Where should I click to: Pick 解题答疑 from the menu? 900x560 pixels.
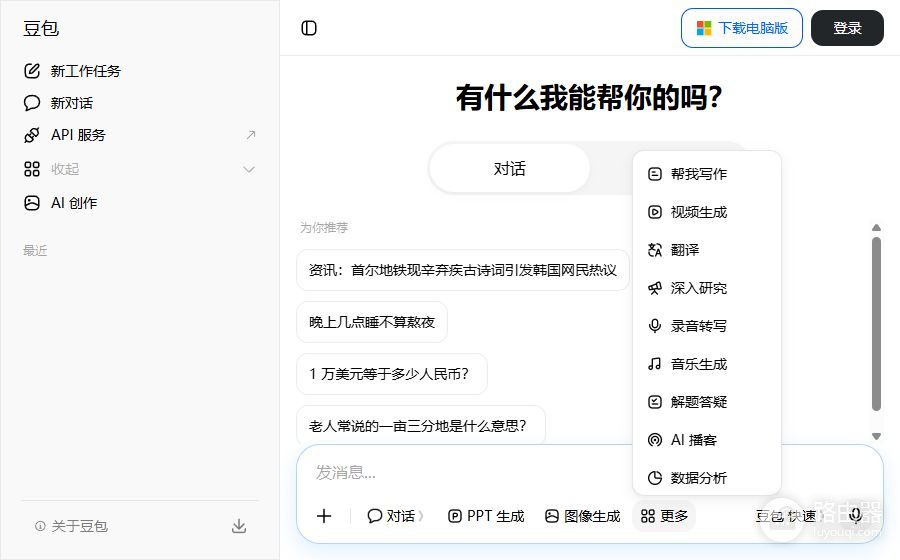point(707,402)
